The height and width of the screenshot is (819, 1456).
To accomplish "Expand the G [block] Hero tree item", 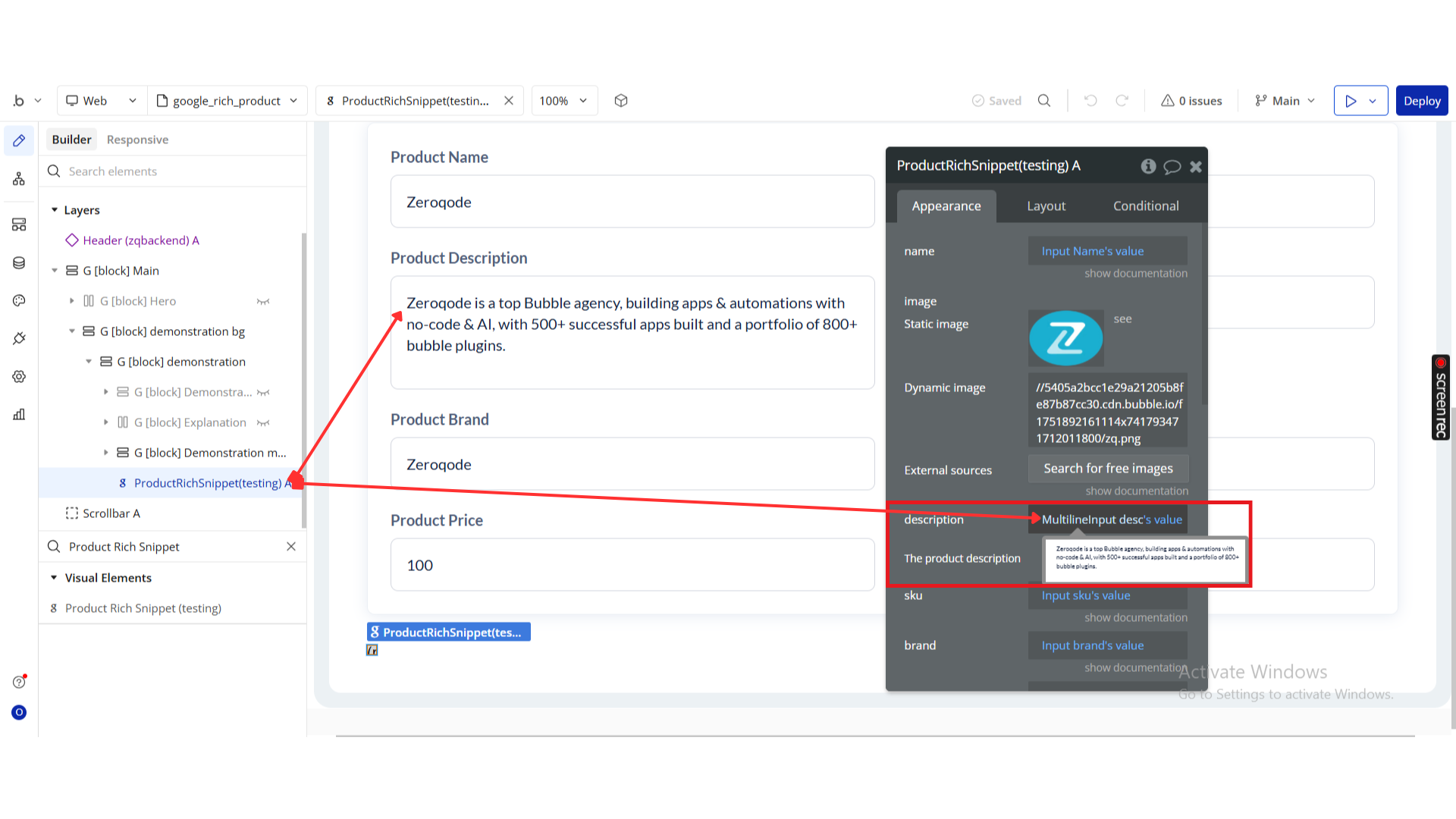I will [72, 301].
